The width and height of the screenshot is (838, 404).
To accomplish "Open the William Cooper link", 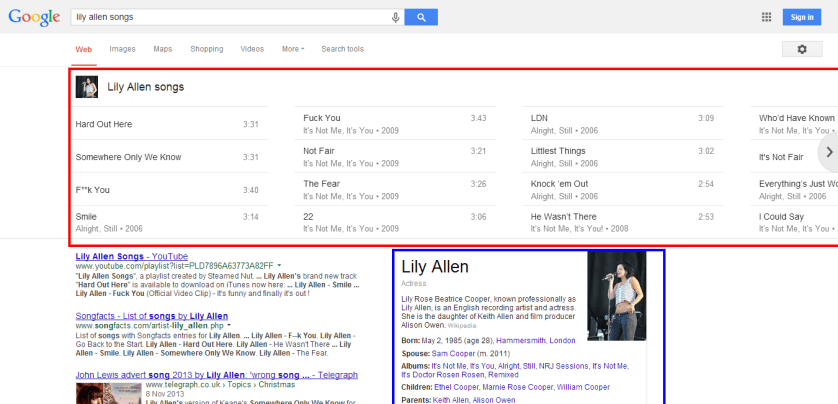I will (584, 387).
